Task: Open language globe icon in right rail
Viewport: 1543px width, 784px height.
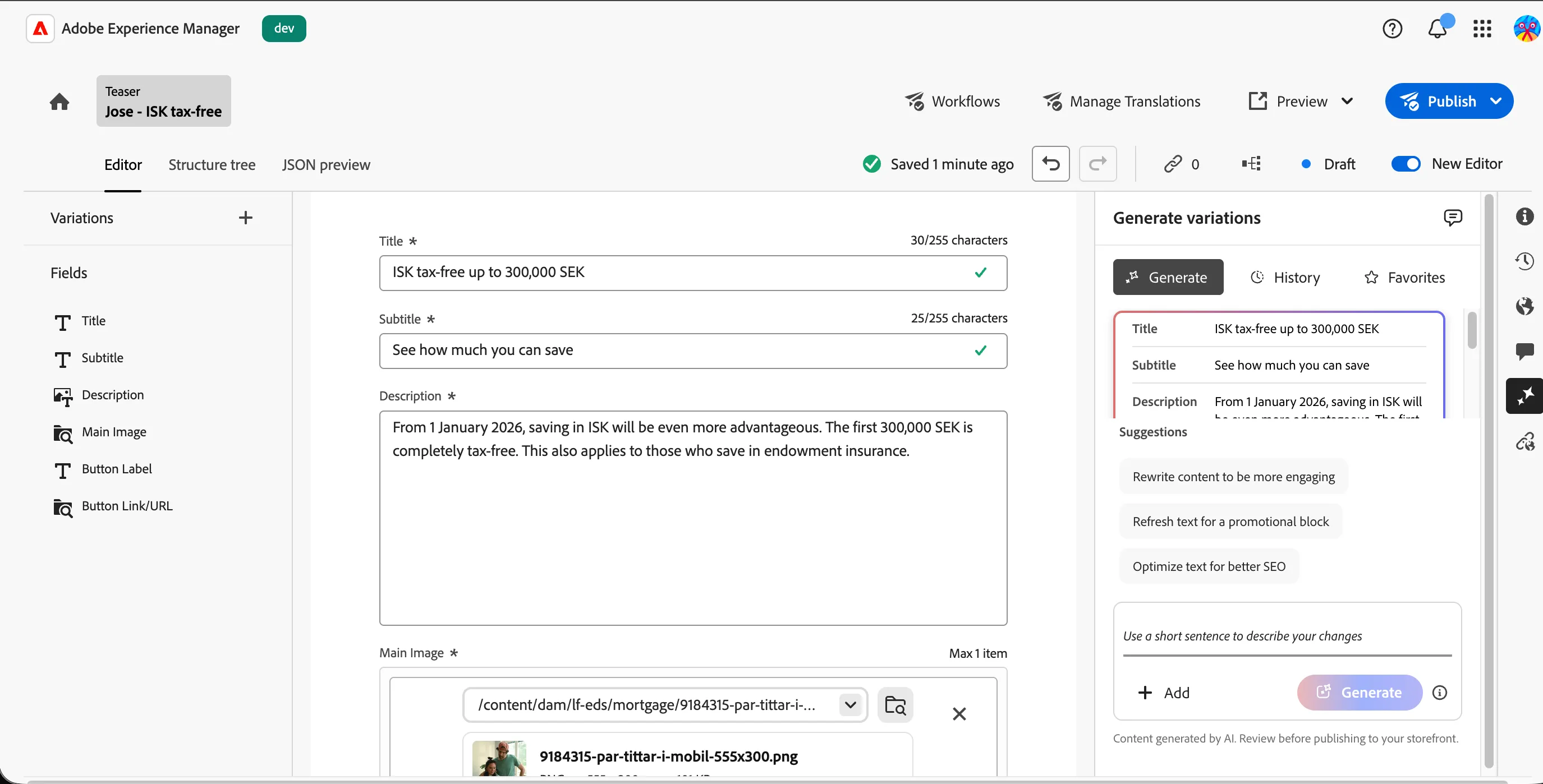Action: (x=1524, y=306)
